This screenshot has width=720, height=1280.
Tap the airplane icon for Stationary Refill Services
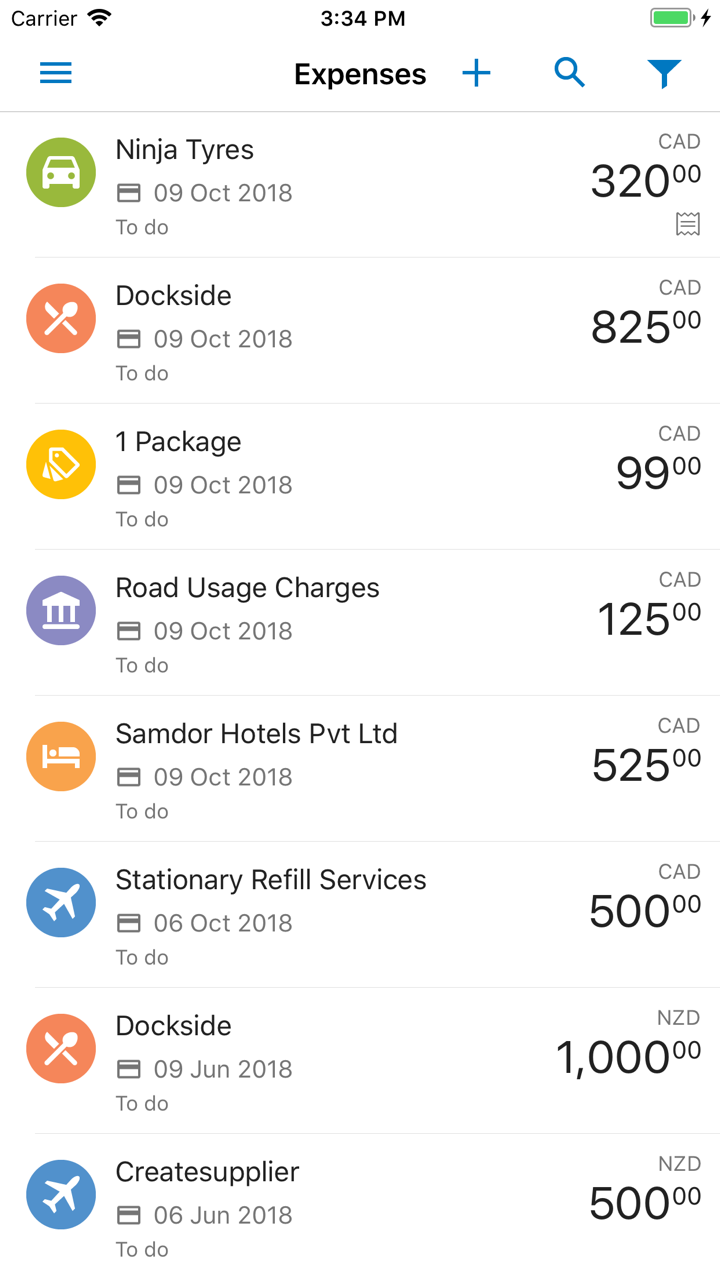click(61, 903)
